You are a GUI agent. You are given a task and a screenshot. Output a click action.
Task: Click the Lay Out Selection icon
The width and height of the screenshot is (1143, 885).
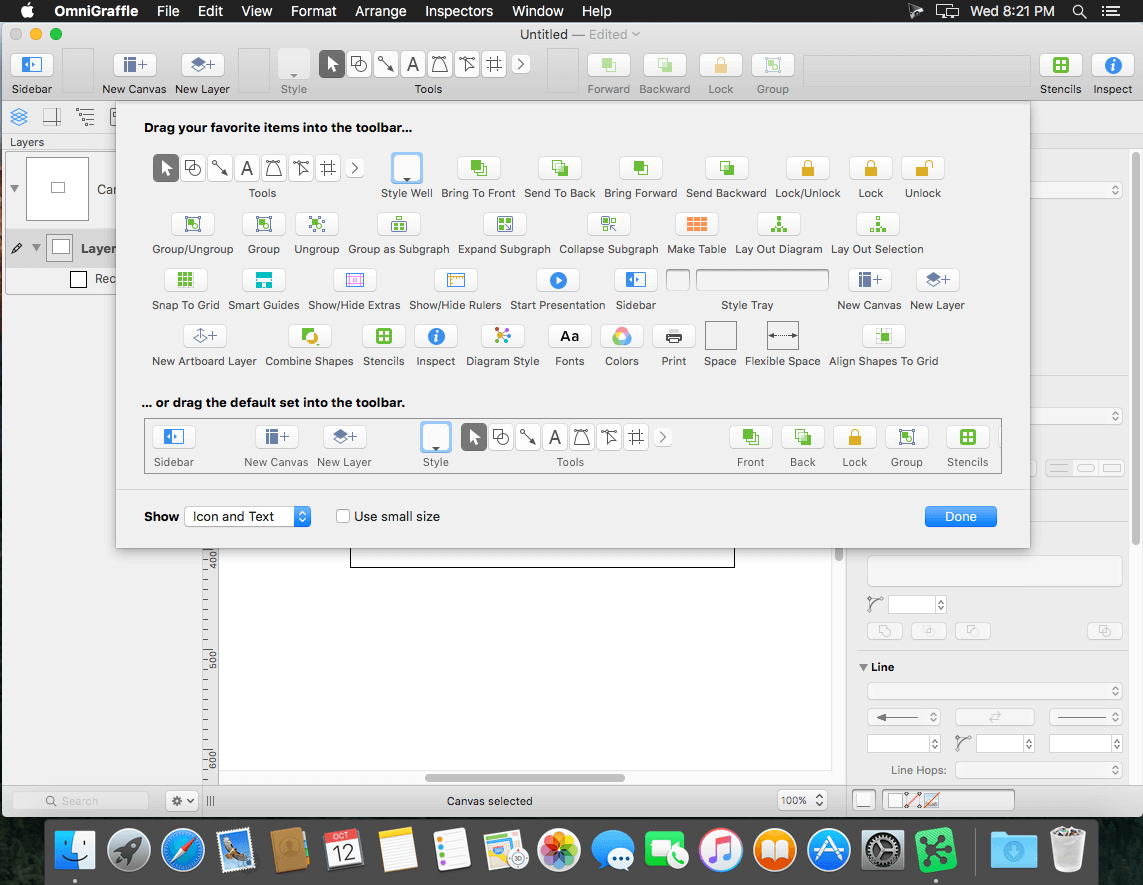pyautogui.click(x=877, y=225)
